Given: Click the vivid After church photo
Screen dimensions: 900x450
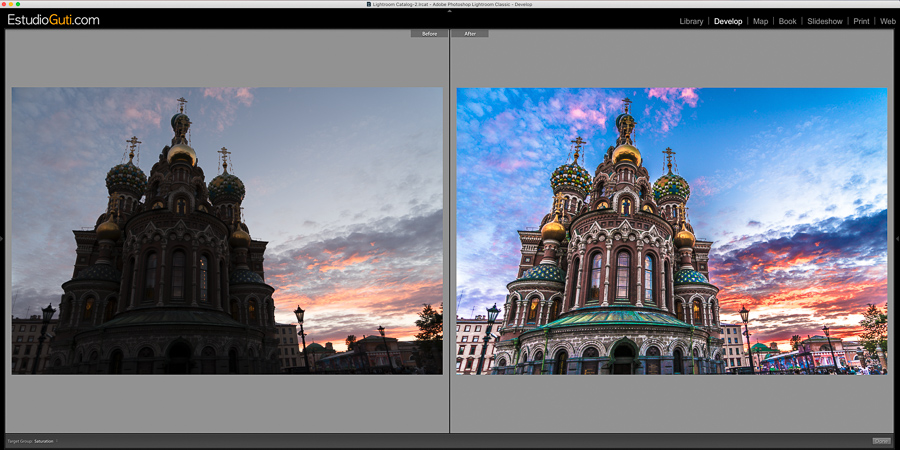Looking at the screenshot, I should coord(672,231).
